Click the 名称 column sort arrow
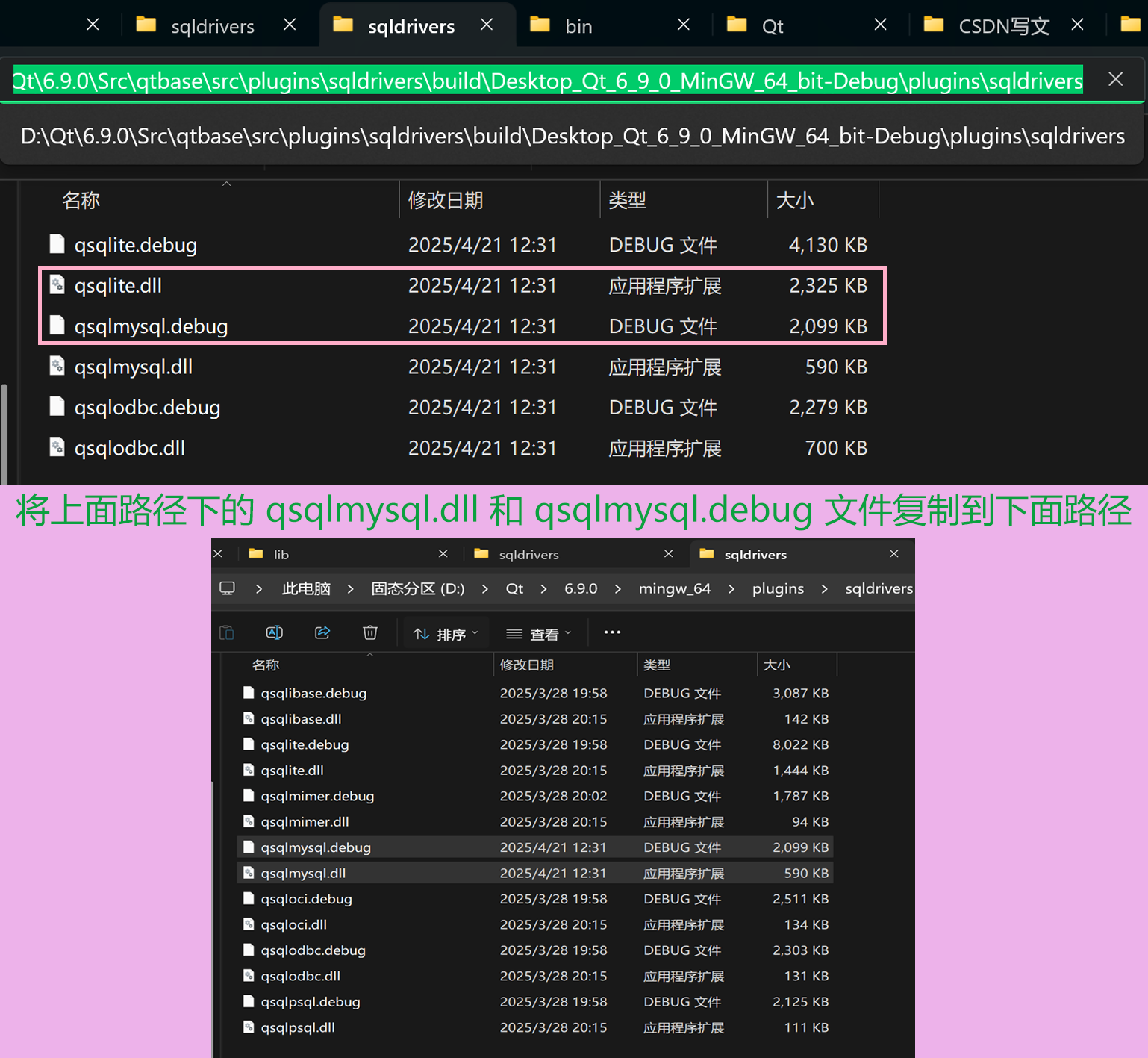This screenshot has height=1058, width=1148. click(369, 653)
